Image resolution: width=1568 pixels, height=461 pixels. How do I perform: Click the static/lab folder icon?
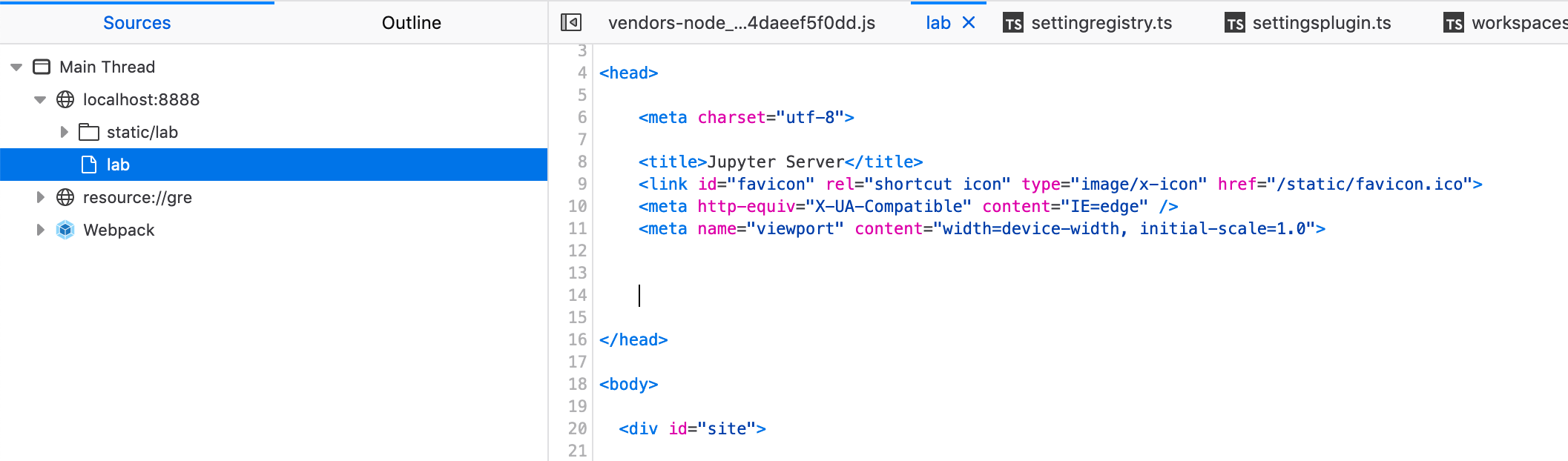coord(89,132)
